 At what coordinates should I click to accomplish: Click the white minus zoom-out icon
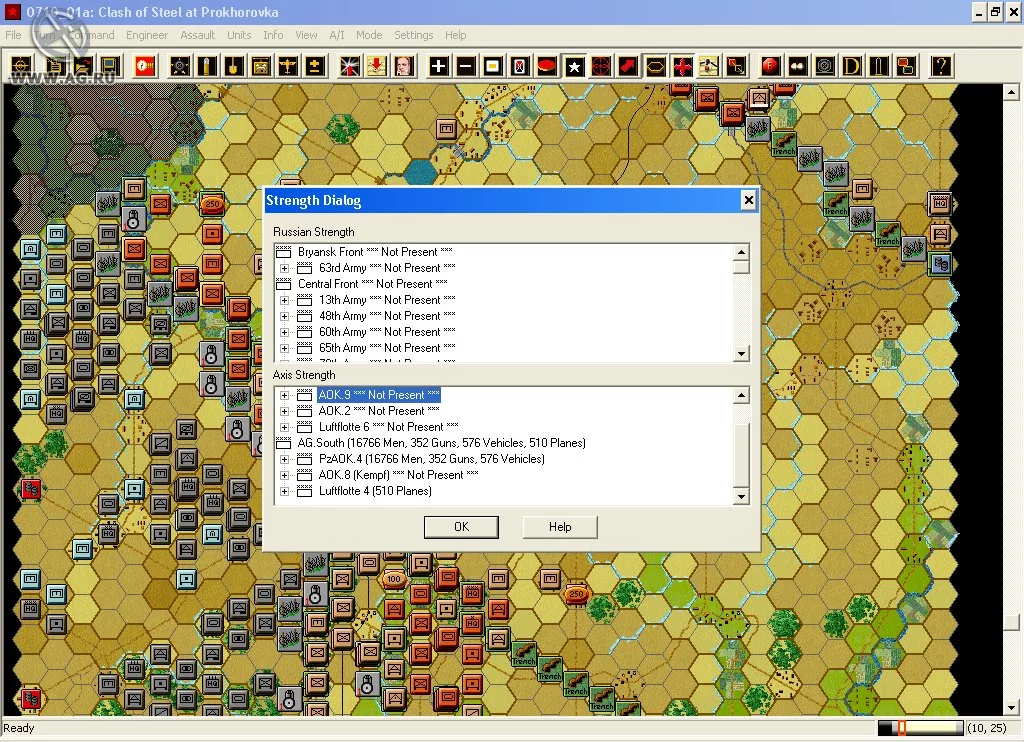[466, 66]
